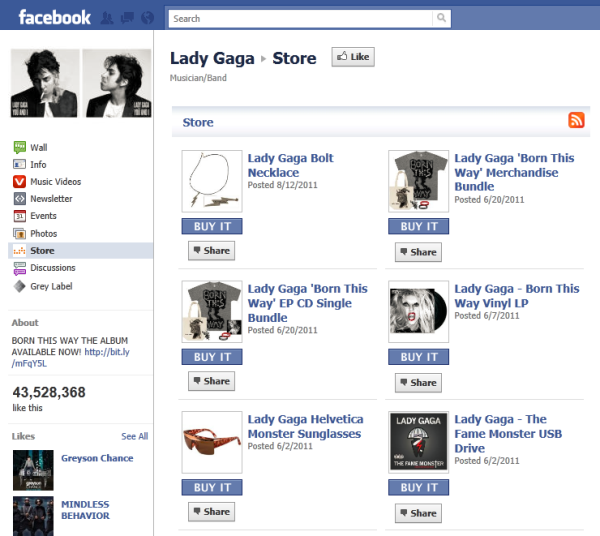Open the Greyson Chance page link
600x536 pixels.
coord(97,459)
